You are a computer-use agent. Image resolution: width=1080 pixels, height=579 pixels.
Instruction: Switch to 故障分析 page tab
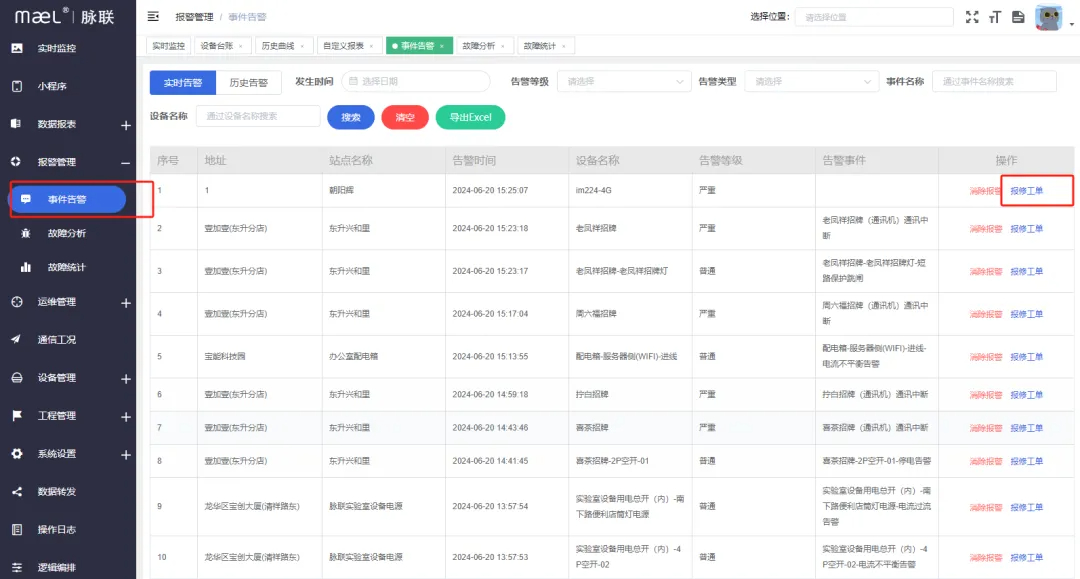pyautogui.click(x=484, y=46)
